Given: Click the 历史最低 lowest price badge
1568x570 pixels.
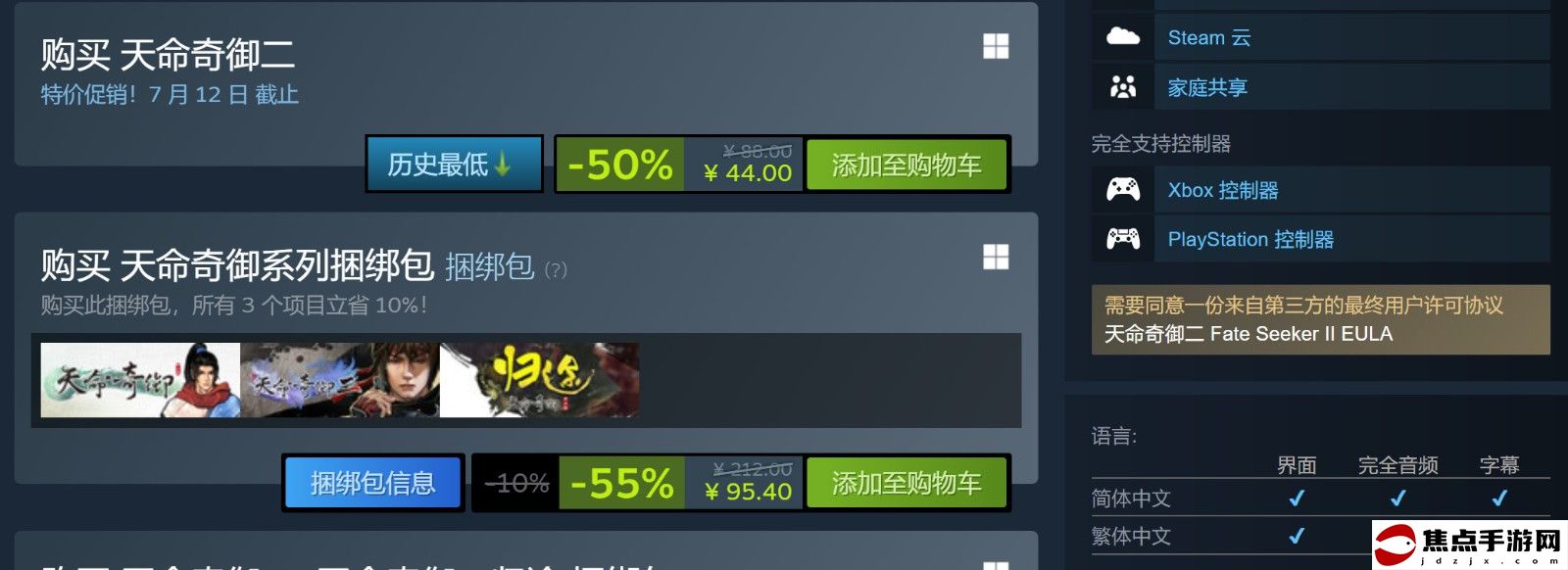Looking at the screenshot, I should pos(454,165).
